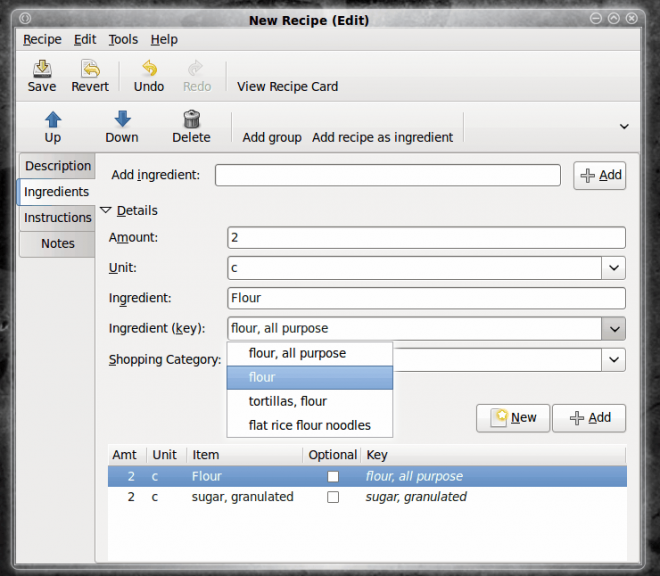The image size is (660, 576).
Task: Toggle Optional checkbox for Flour row
Action: click(333, 477)
